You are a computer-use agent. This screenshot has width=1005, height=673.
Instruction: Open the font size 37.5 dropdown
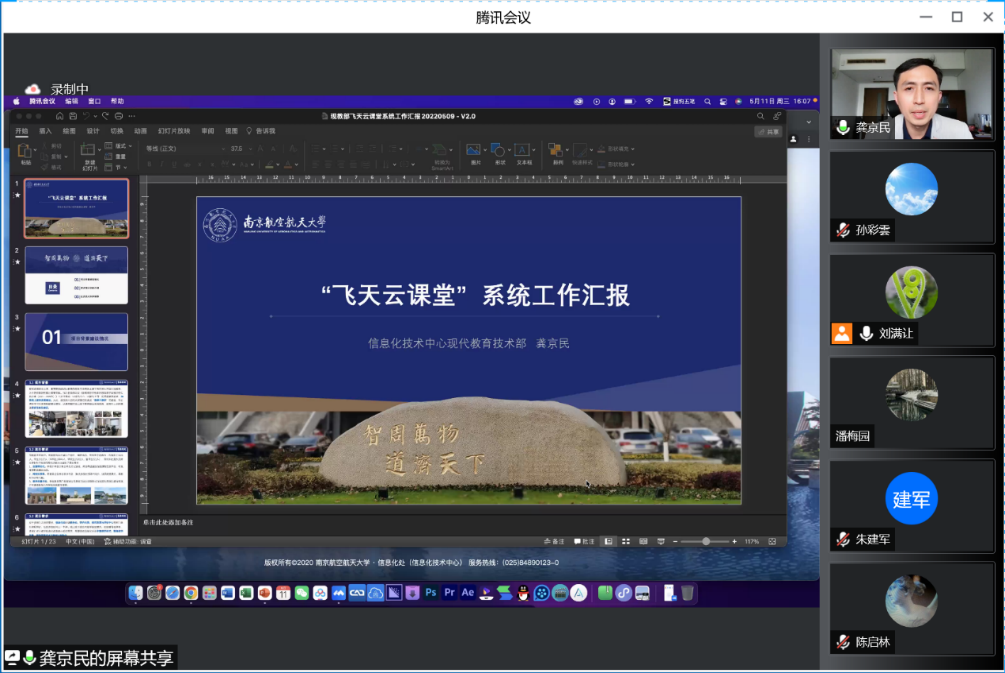[241, 149]
